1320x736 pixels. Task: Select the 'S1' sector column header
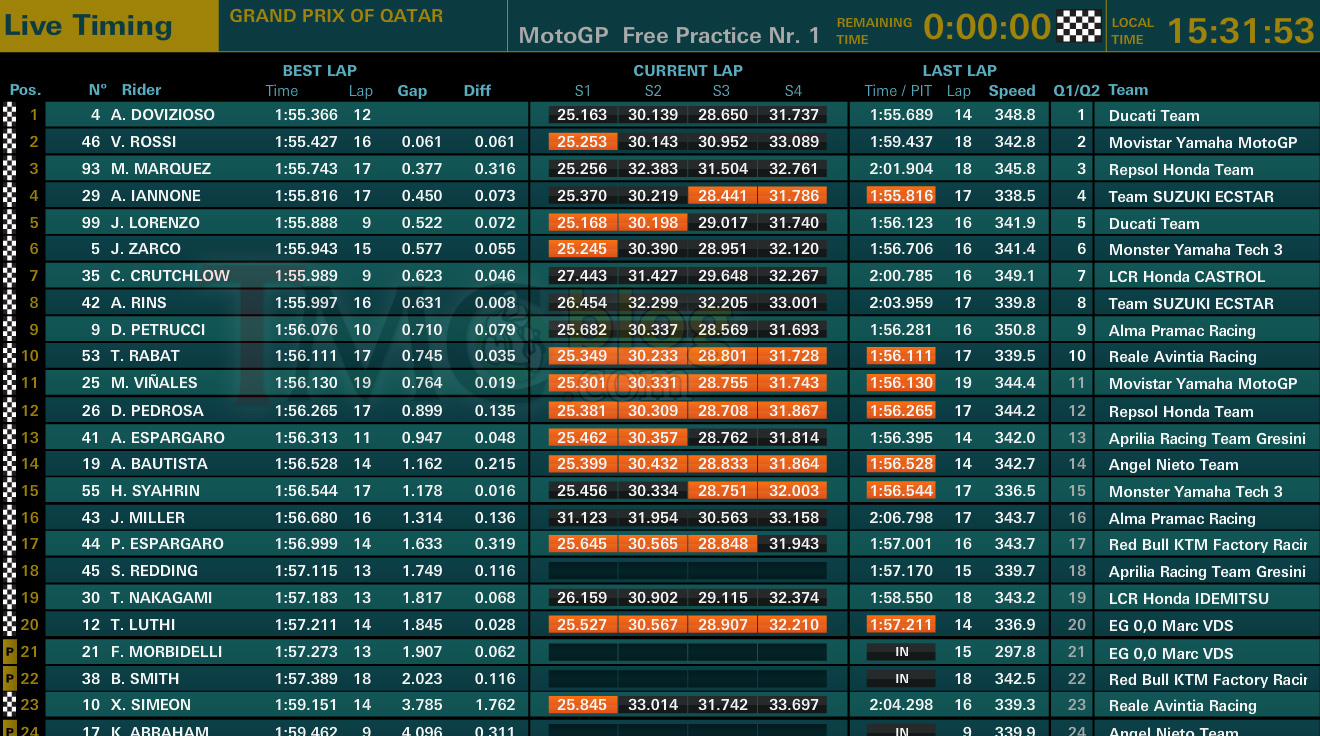click(x=583, y=90)
